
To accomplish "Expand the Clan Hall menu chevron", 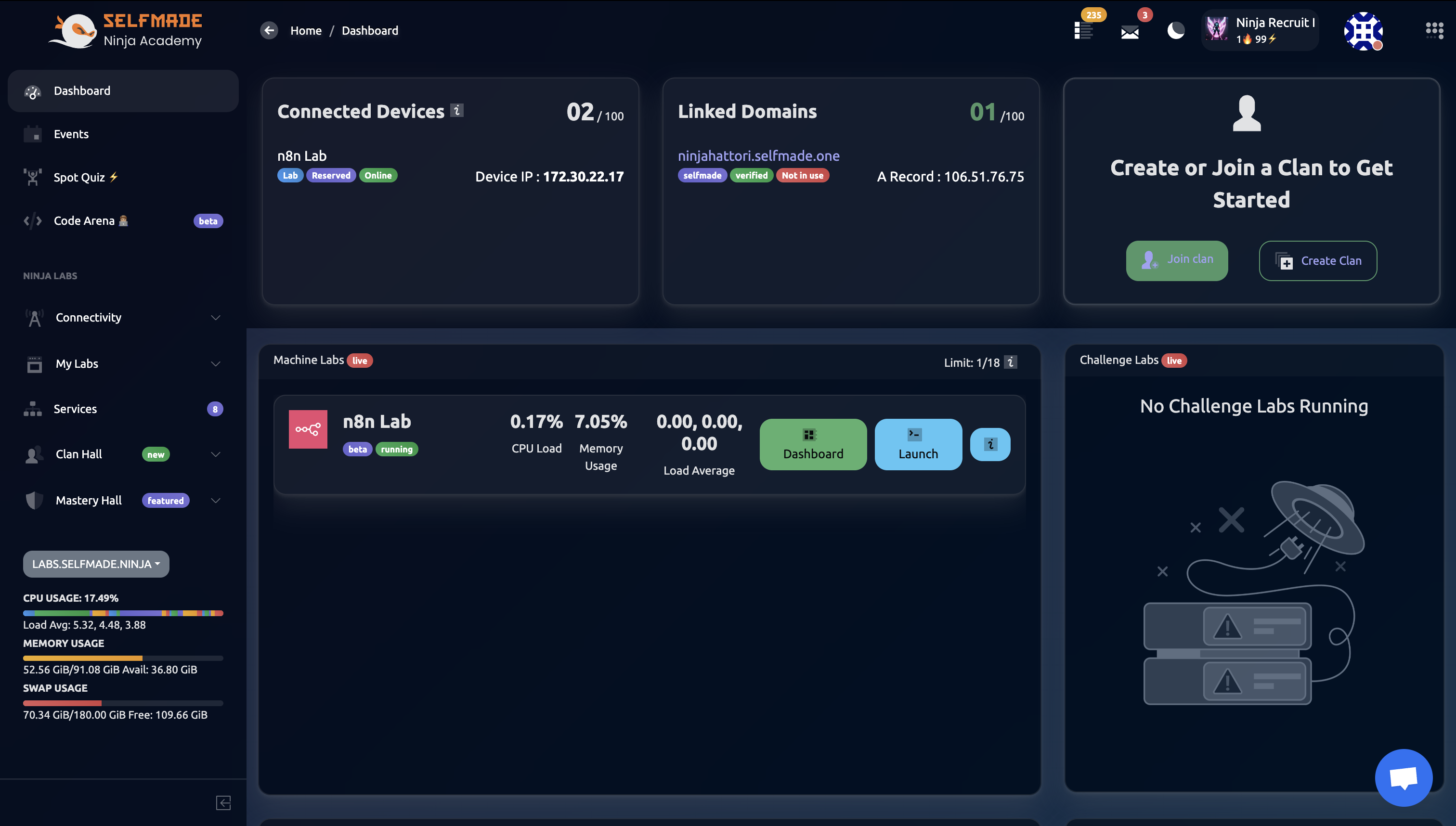I will [x=216, y=454].
